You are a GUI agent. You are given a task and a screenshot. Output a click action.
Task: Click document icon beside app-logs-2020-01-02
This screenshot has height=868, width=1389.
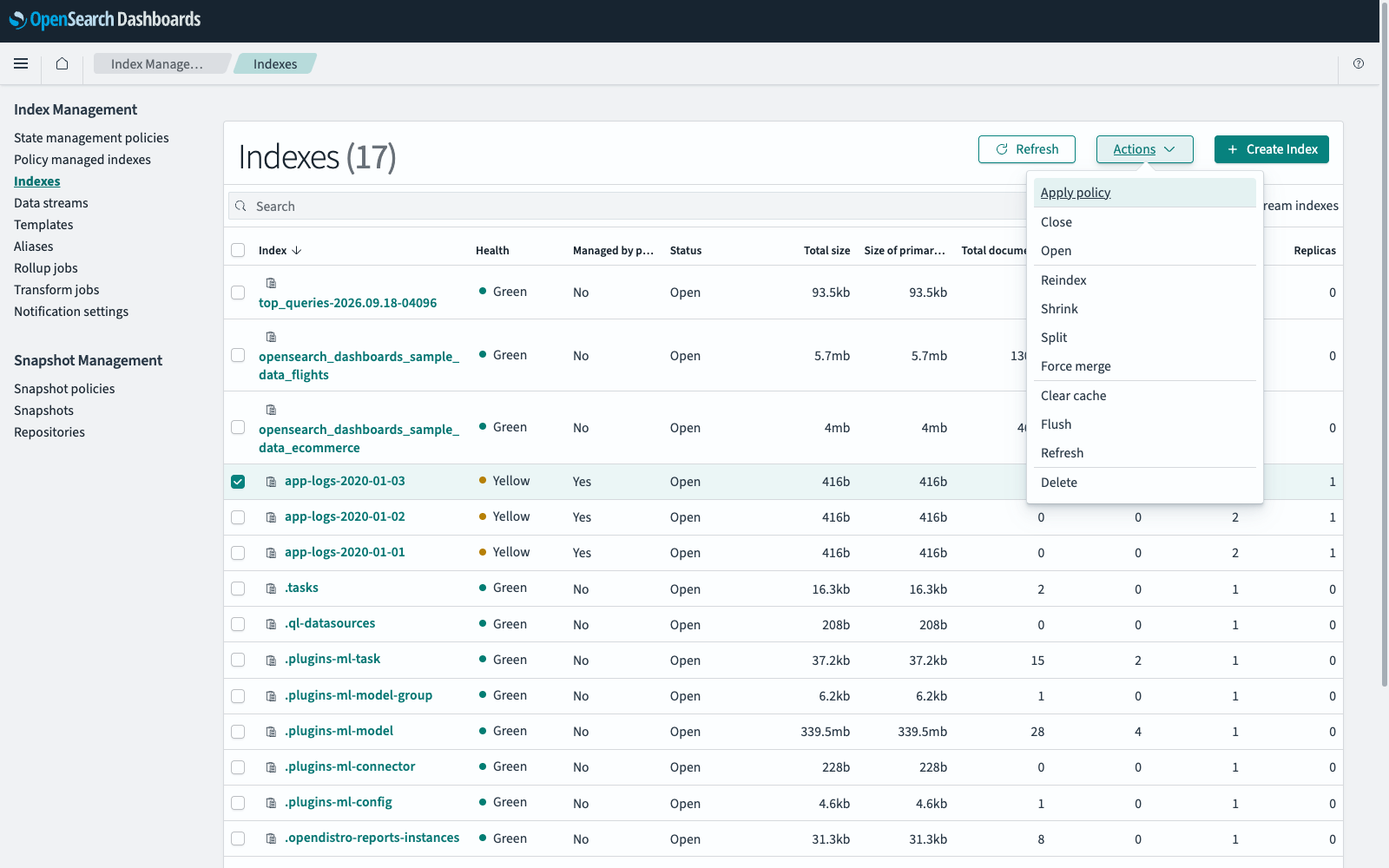(x=271, y=517)
